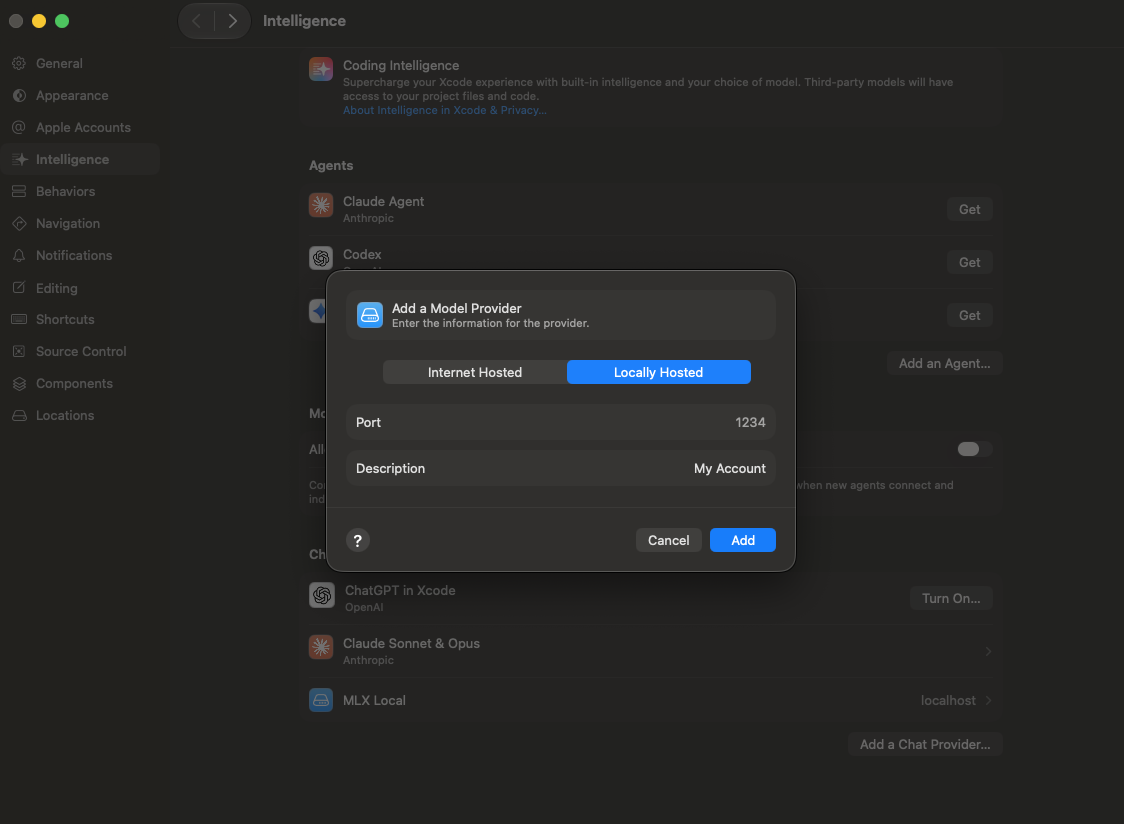The height and width of the screenshot is (824, 1124).
Task: Open help with the question mark button
Action: click(x=358, y=540)
